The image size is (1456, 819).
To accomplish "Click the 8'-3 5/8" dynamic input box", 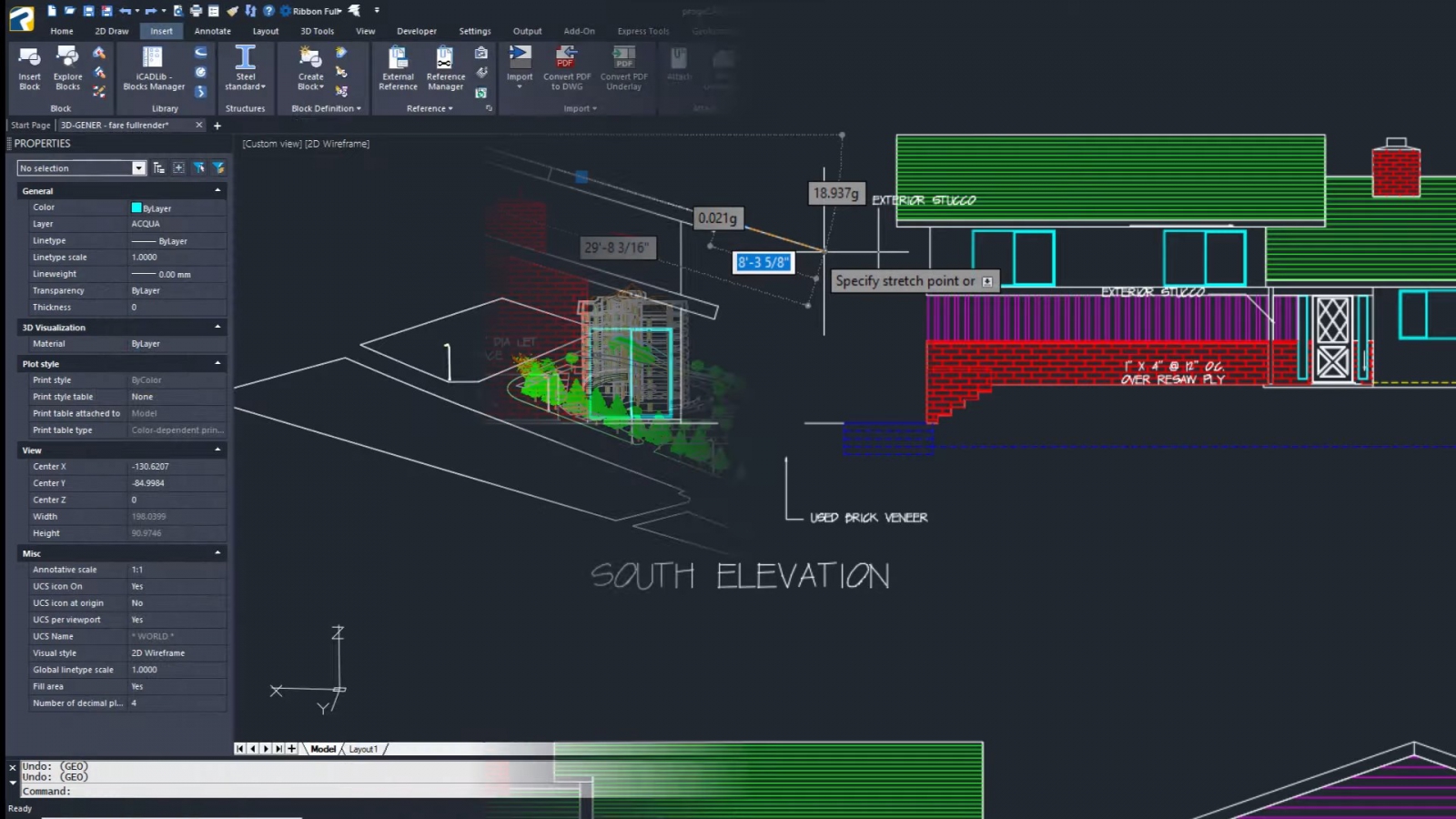I will 763,263.
